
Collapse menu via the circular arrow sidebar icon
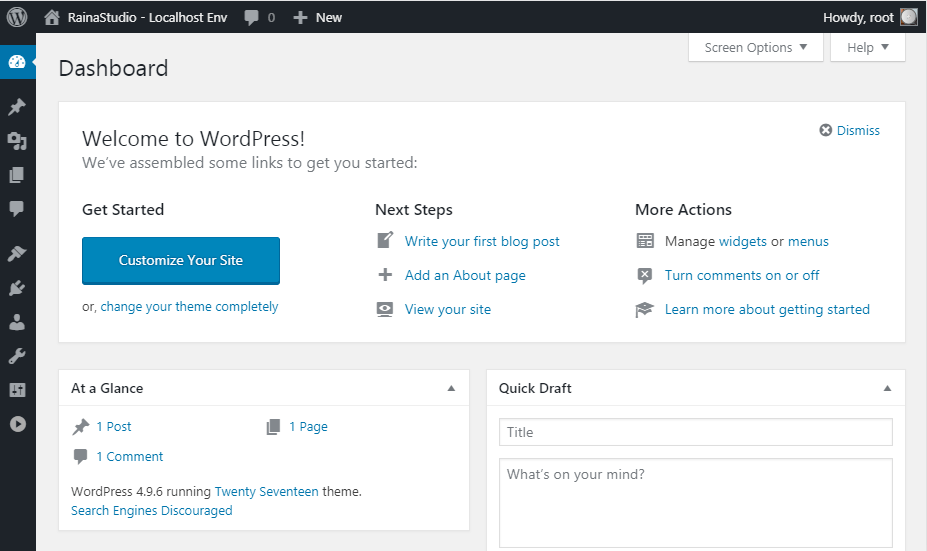[18, 424]
